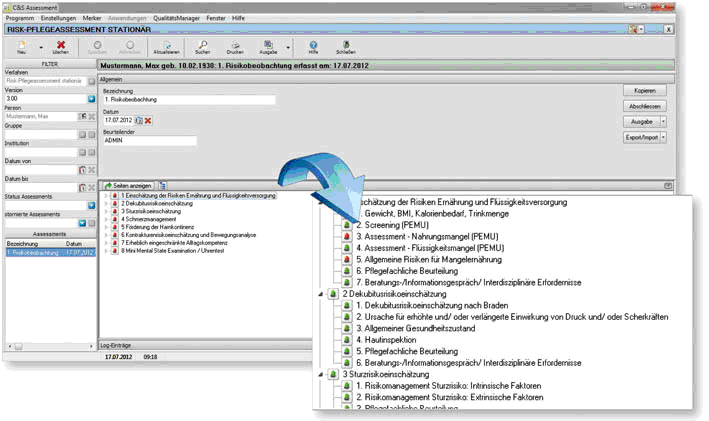Viewport: 709px width, 421px height.
Task: Click the Seiten anzeigen button
Action: pyautogui.click(x=128, y=186)
